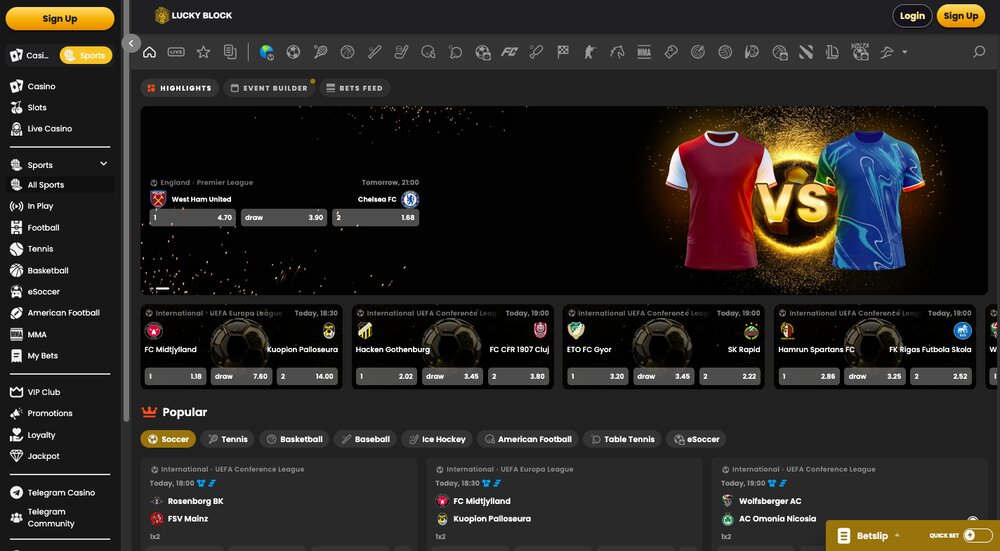1000x551 pixels.
Task: Toggle the Quick Bet switch
Action: pyautogui.click(x=977, y=536)
